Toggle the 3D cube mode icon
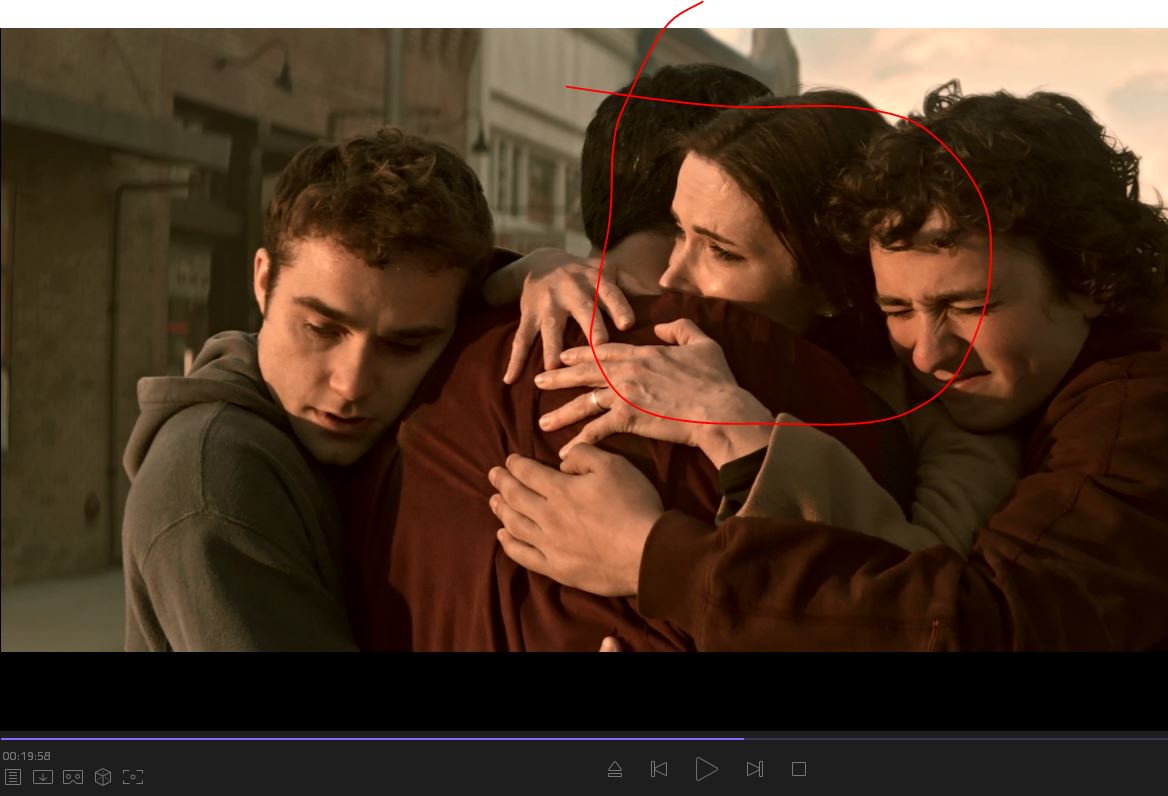Image resolution: width=1168 pixels, height=796 pixels. point(103,777)
